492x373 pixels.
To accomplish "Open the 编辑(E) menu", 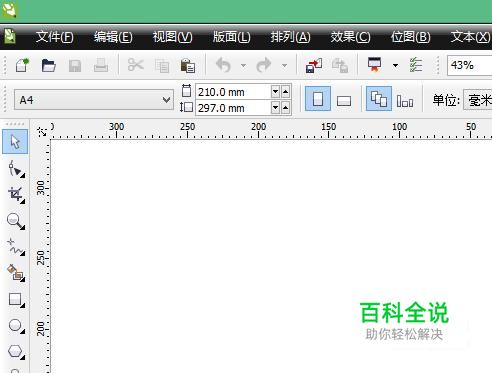I will click(x=113, y=36).
